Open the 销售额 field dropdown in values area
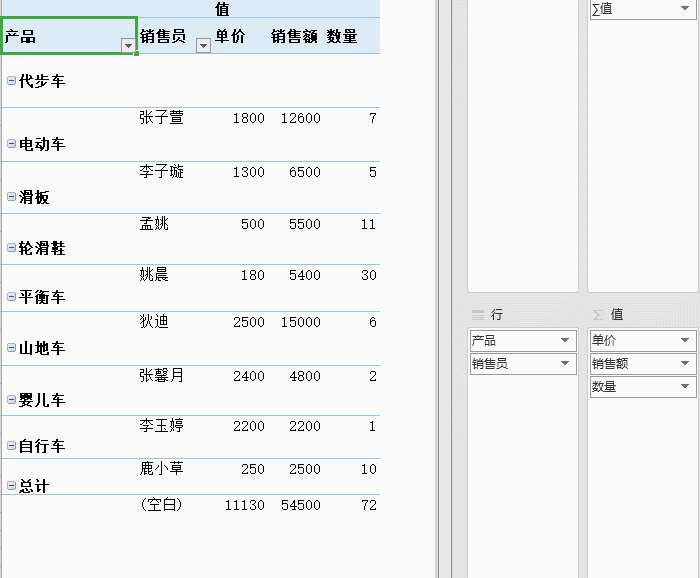The image size is (700, 578). (x=685, y=363)
